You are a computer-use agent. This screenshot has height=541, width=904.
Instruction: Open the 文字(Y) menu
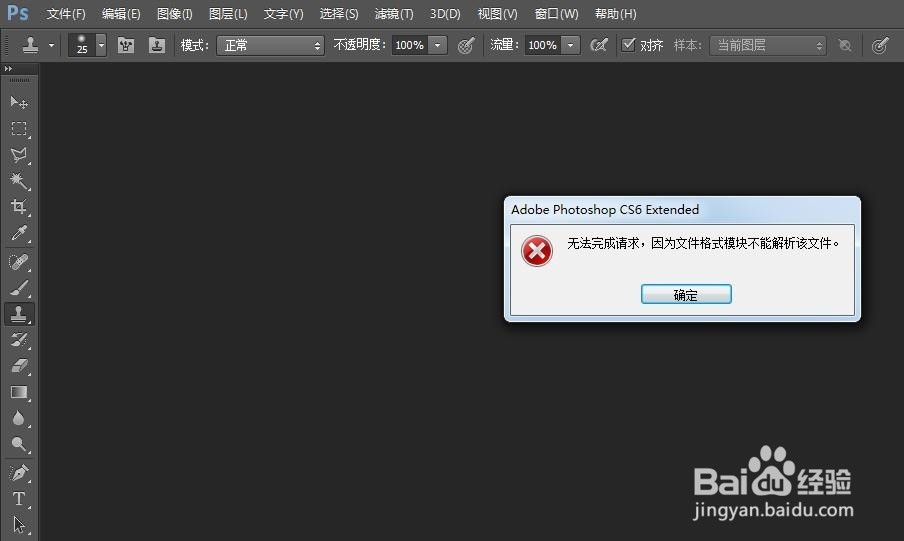coord(283,14)
